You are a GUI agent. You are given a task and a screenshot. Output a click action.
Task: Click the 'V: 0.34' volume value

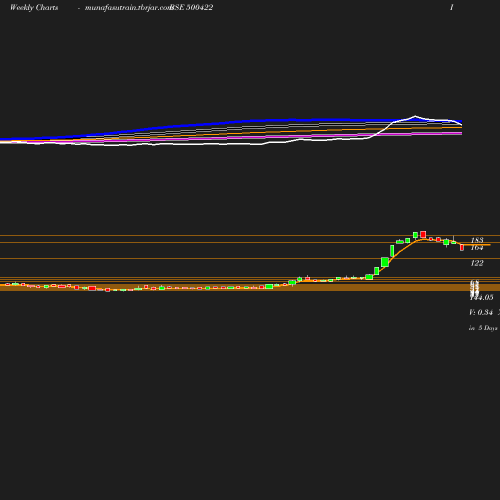pyautogui.click(x=481, y=312)
